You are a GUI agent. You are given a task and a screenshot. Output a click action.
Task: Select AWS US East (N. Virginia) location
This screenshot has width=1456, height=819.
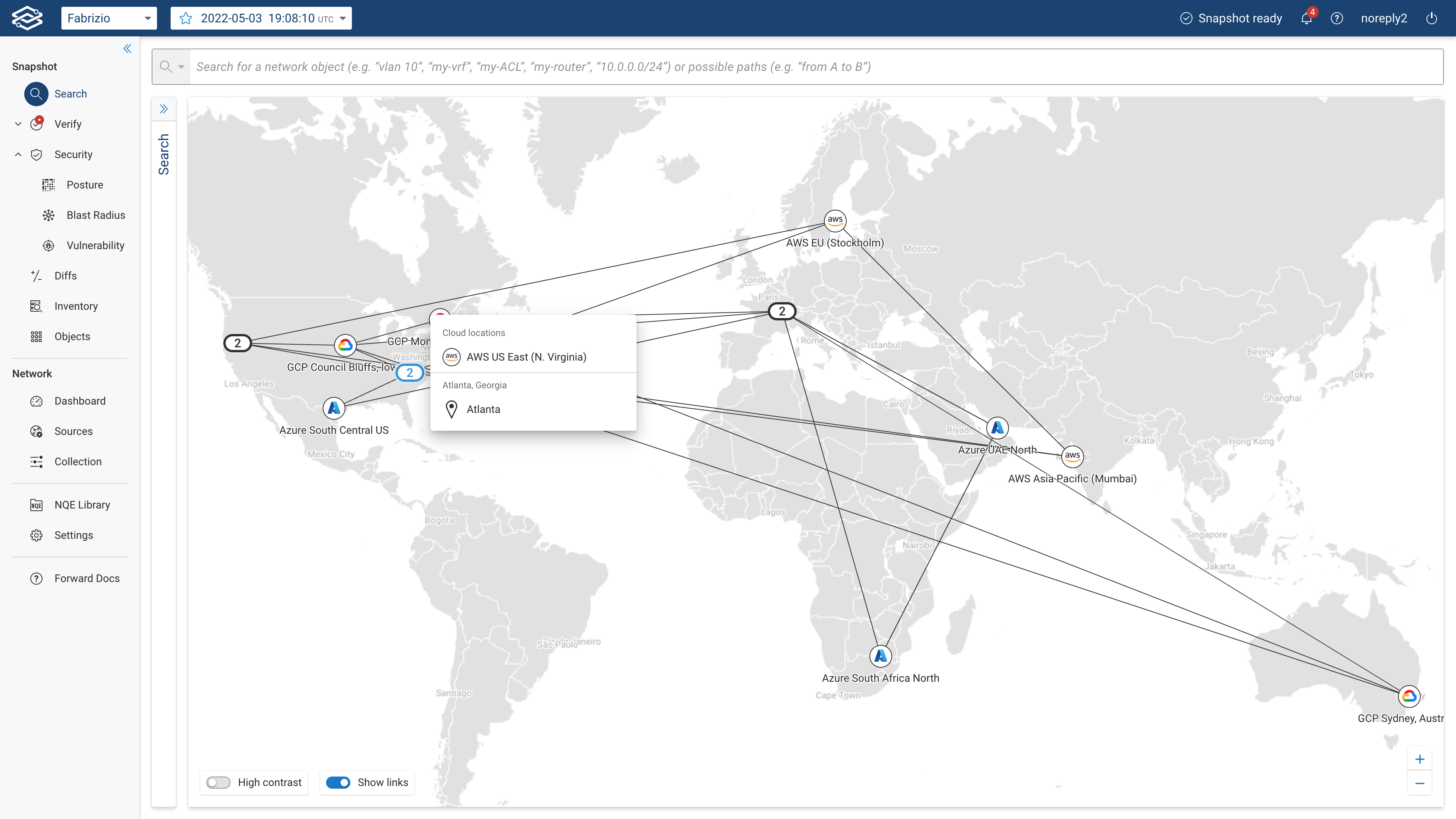pos(526,357)
